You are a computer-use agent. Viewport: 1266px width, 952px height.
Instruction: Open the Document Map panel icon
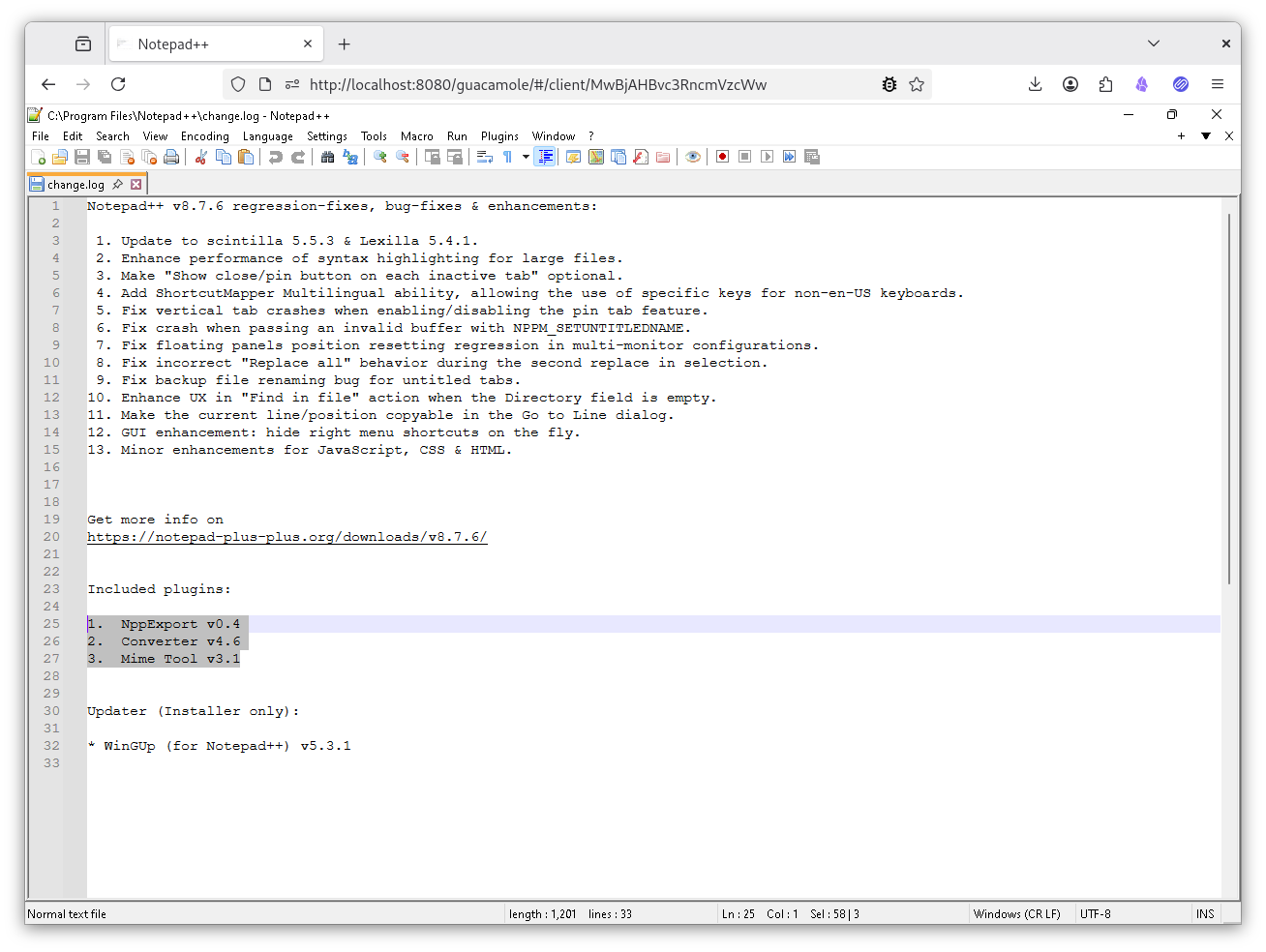[594, 156]
